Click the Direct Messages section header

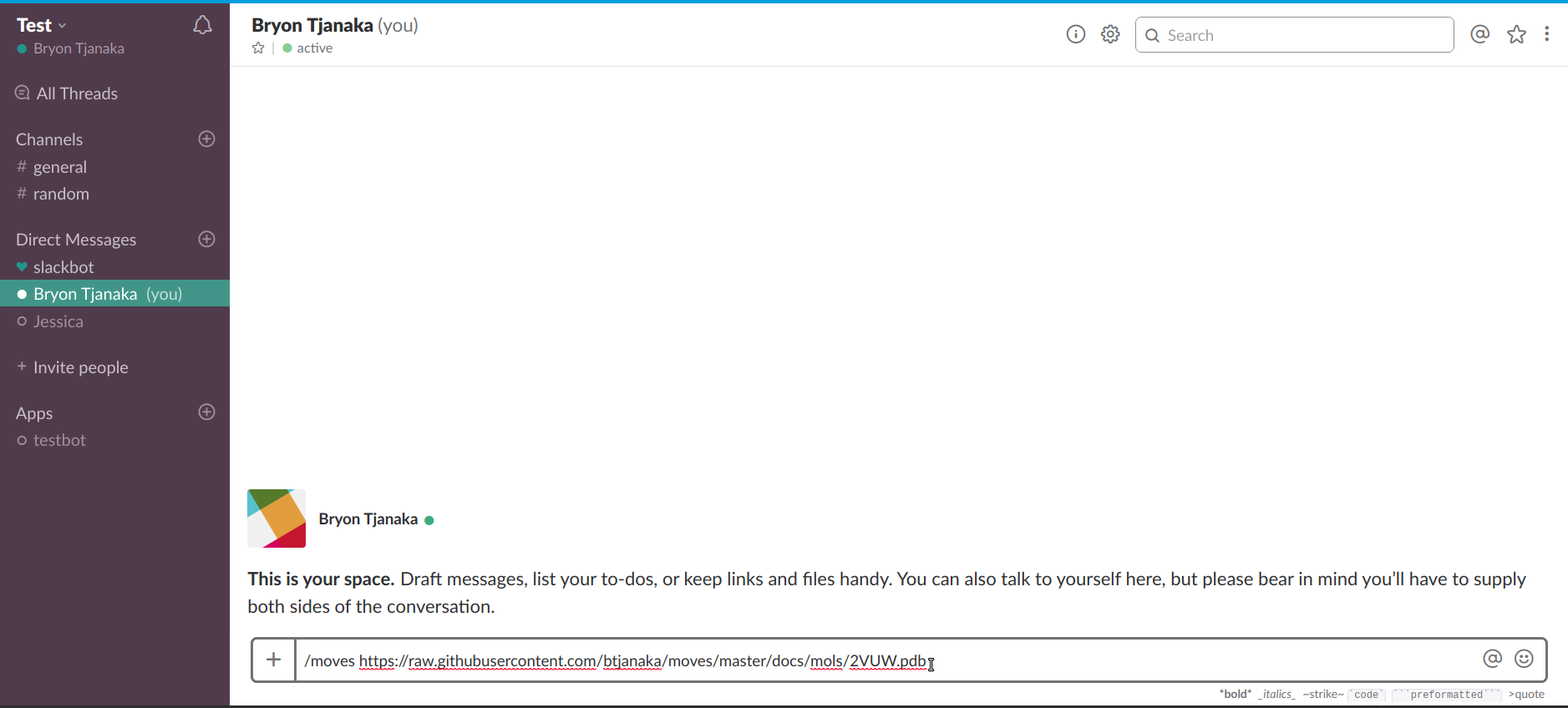(76, 240)
